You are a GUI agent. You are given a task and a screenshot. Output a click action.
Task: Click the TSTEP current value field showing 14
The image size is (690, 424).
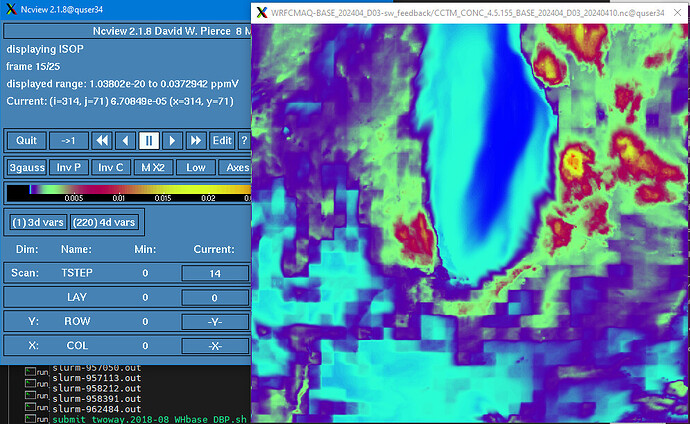tap(214, 272)
